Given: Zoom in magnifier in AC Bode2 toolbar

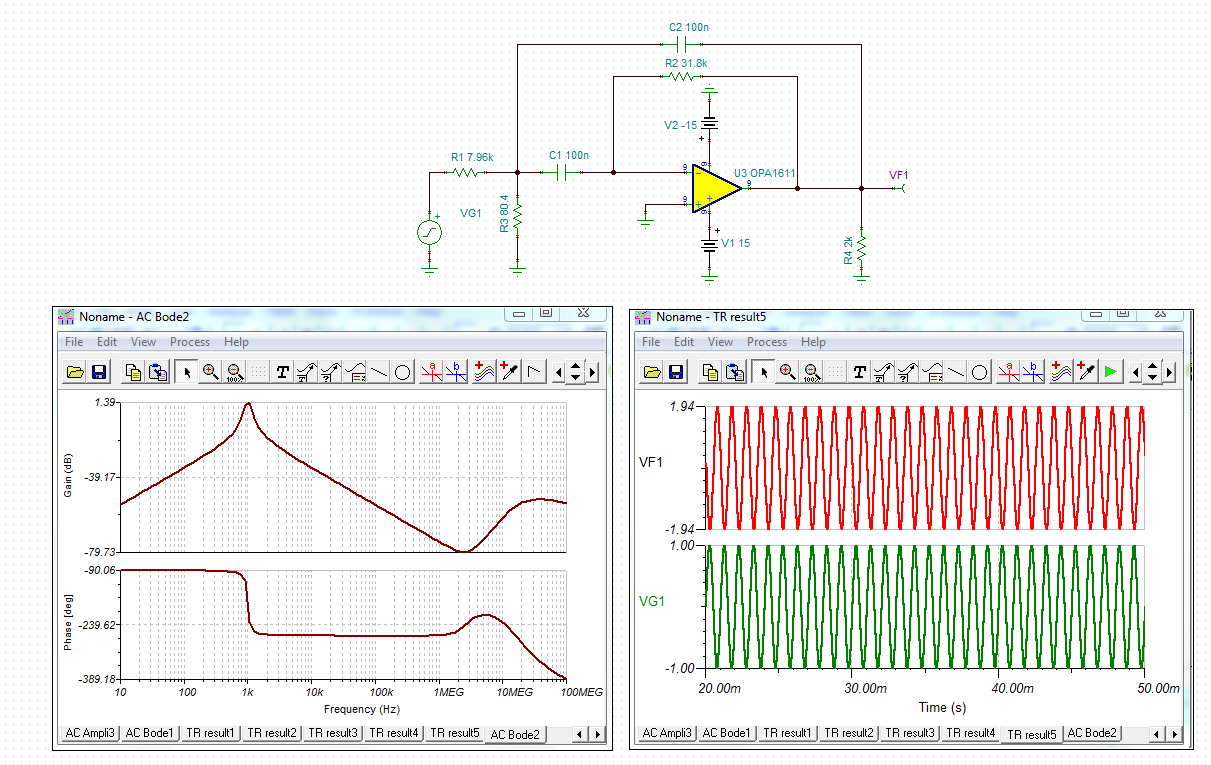Looking at the screenshot, I should [x=210, y=372].
